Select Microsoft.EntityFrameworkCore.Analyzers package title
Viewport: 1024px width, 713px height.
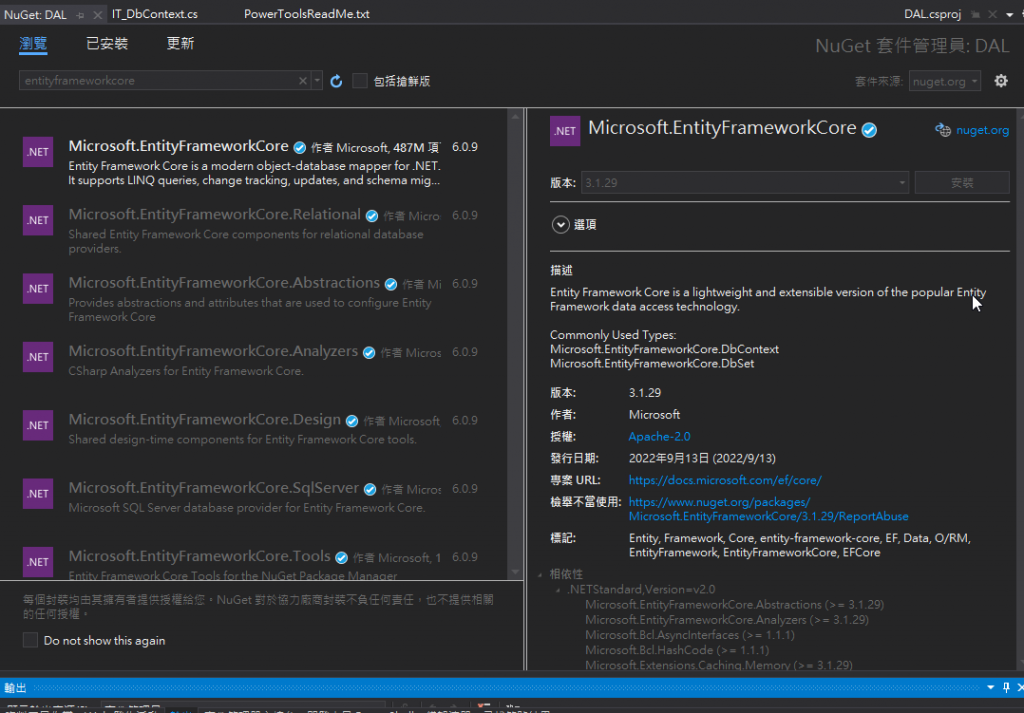tap(213, 351)
